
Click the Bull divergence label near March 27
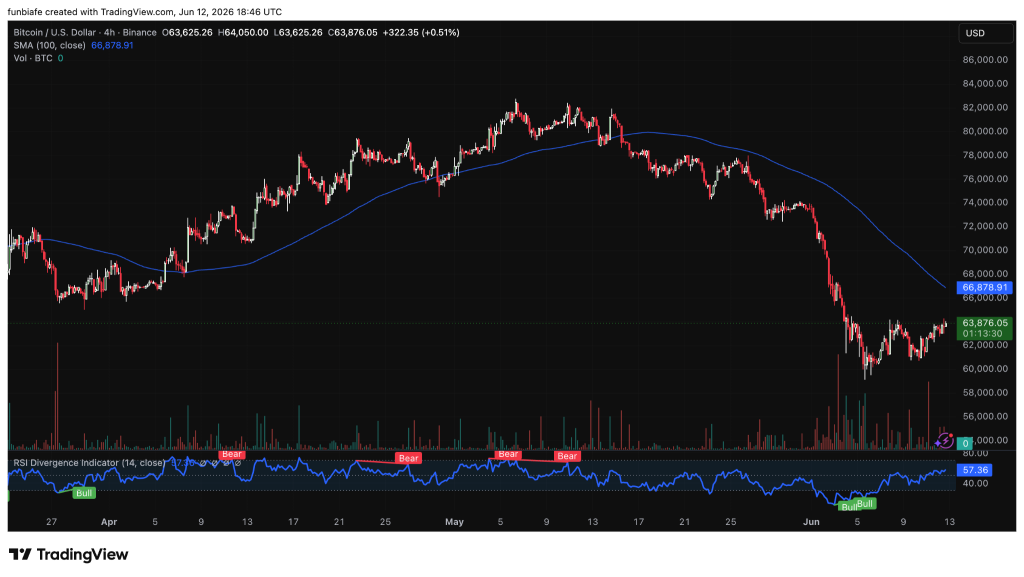coord(84,493)
